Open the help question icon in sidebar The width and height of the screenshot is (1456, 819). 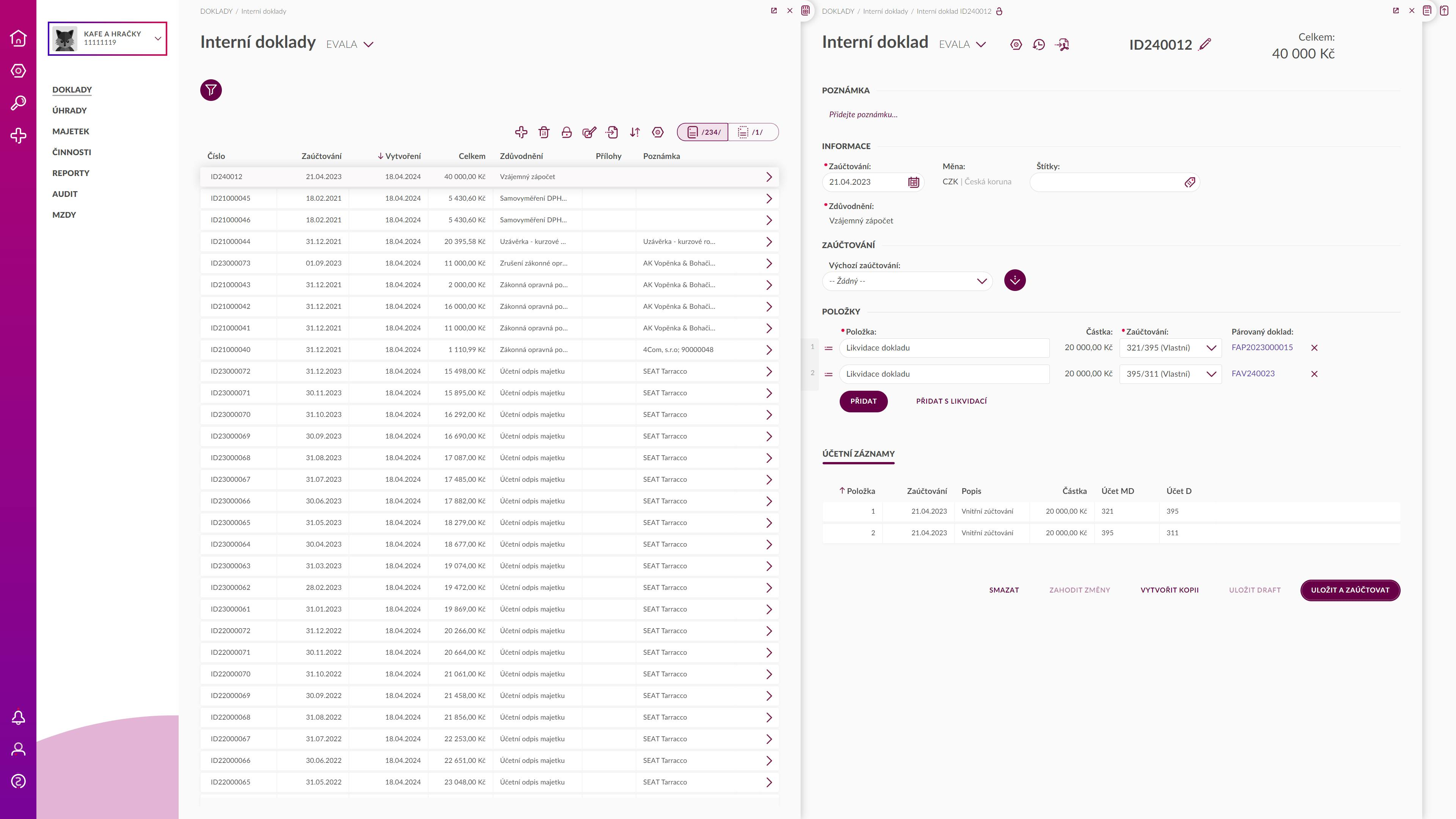tap(18, 782)
